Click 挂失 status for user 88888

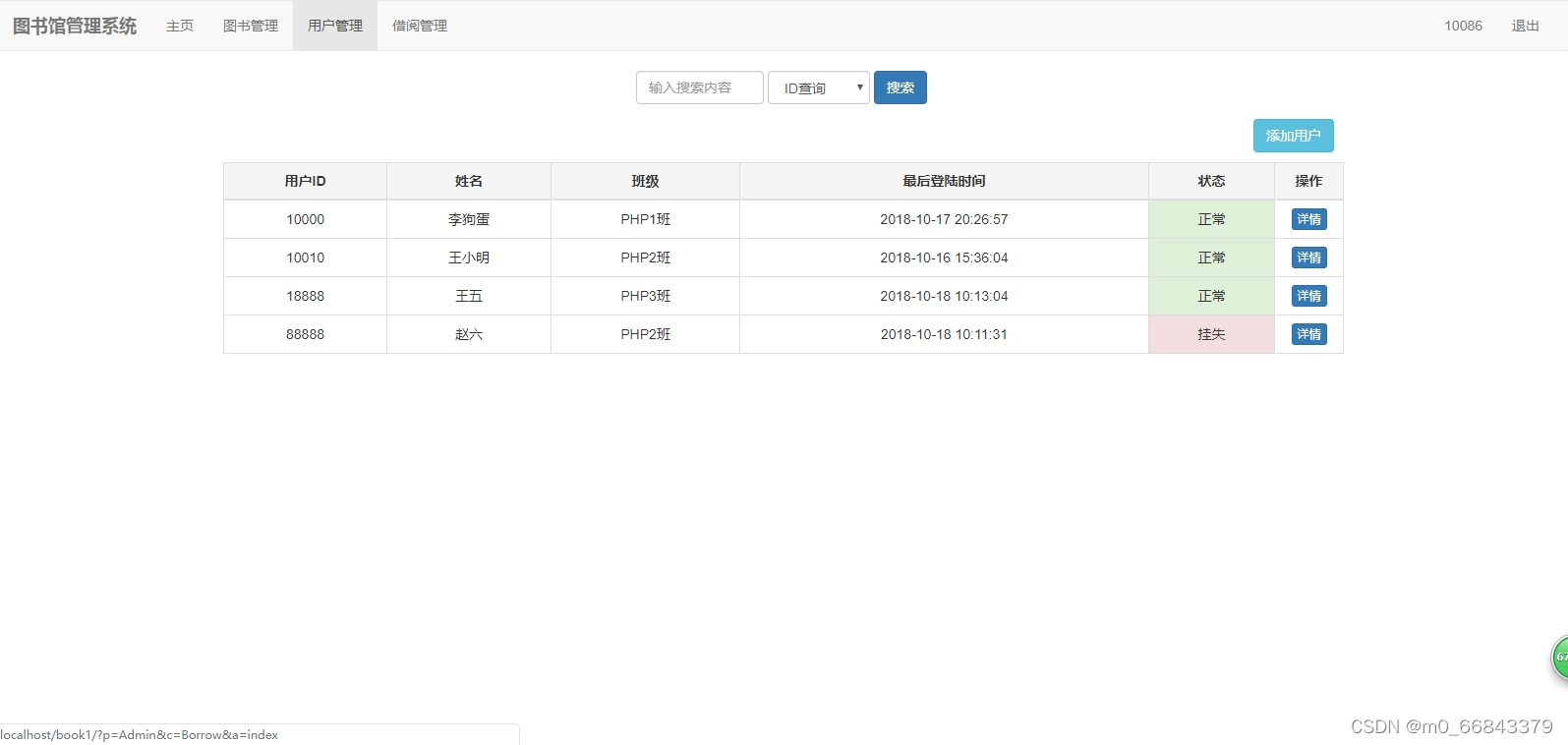click(x=1211, y=334)
